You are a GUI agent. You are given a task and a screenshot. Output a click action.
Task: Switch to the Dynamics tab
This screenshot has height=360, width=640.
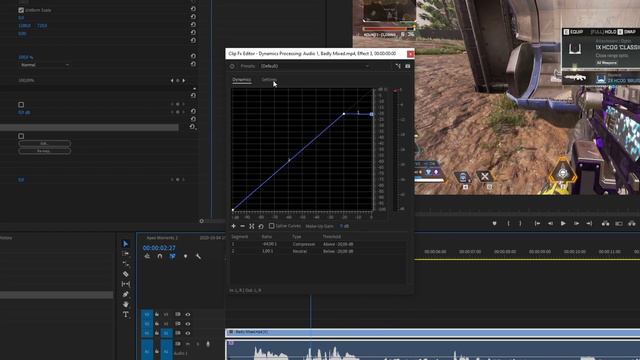[242, 80]
